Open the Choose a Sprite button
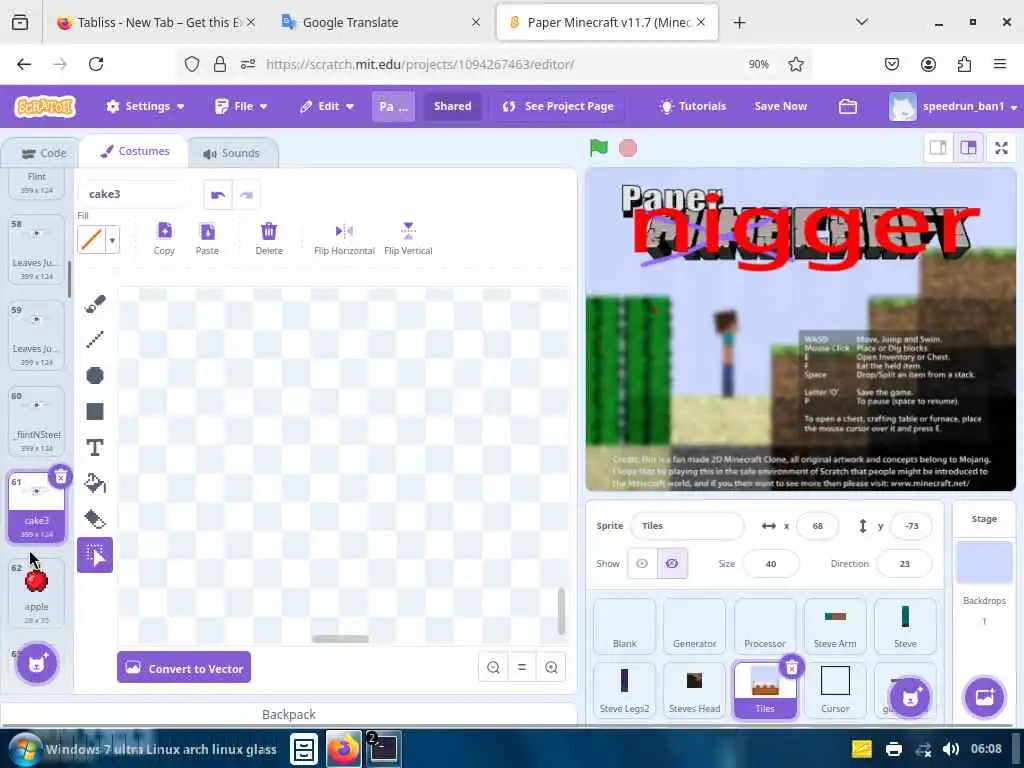This screenshot has height=768, width=1024. point(910,697)
